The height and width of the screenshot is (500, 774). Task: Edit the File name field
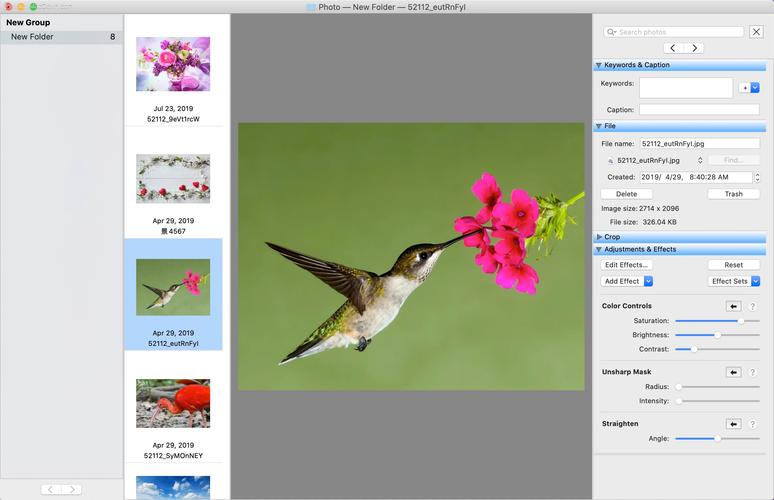pos(699,144)
